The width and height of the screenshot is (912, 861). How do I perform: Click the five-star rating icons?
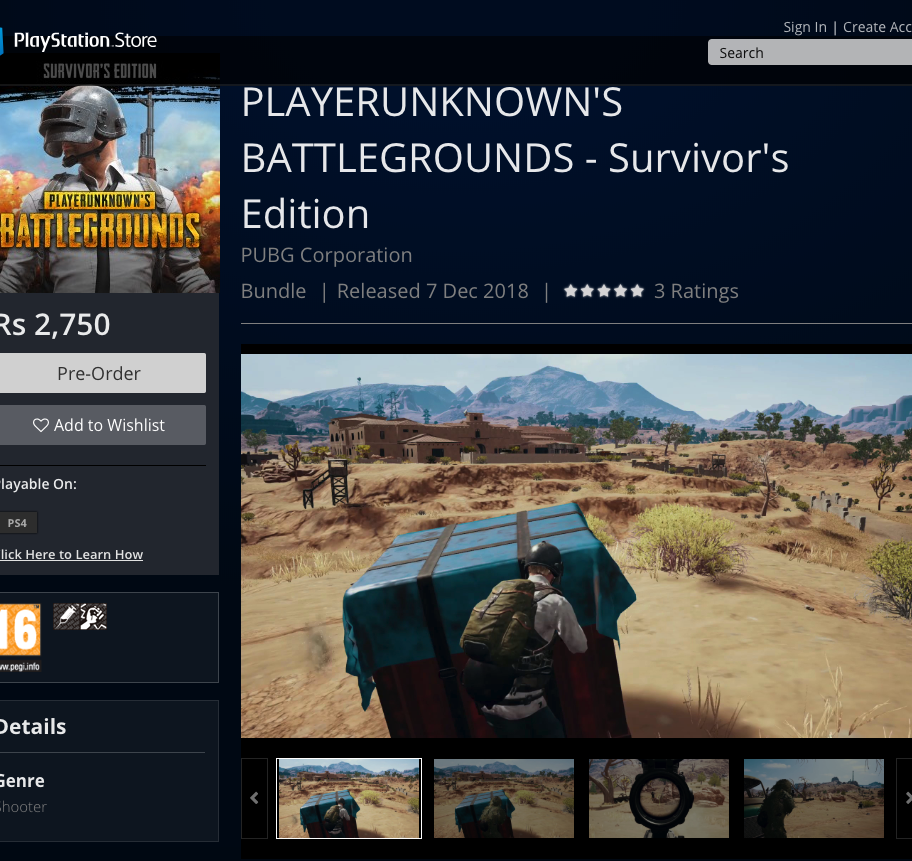[x=603, y=291]
